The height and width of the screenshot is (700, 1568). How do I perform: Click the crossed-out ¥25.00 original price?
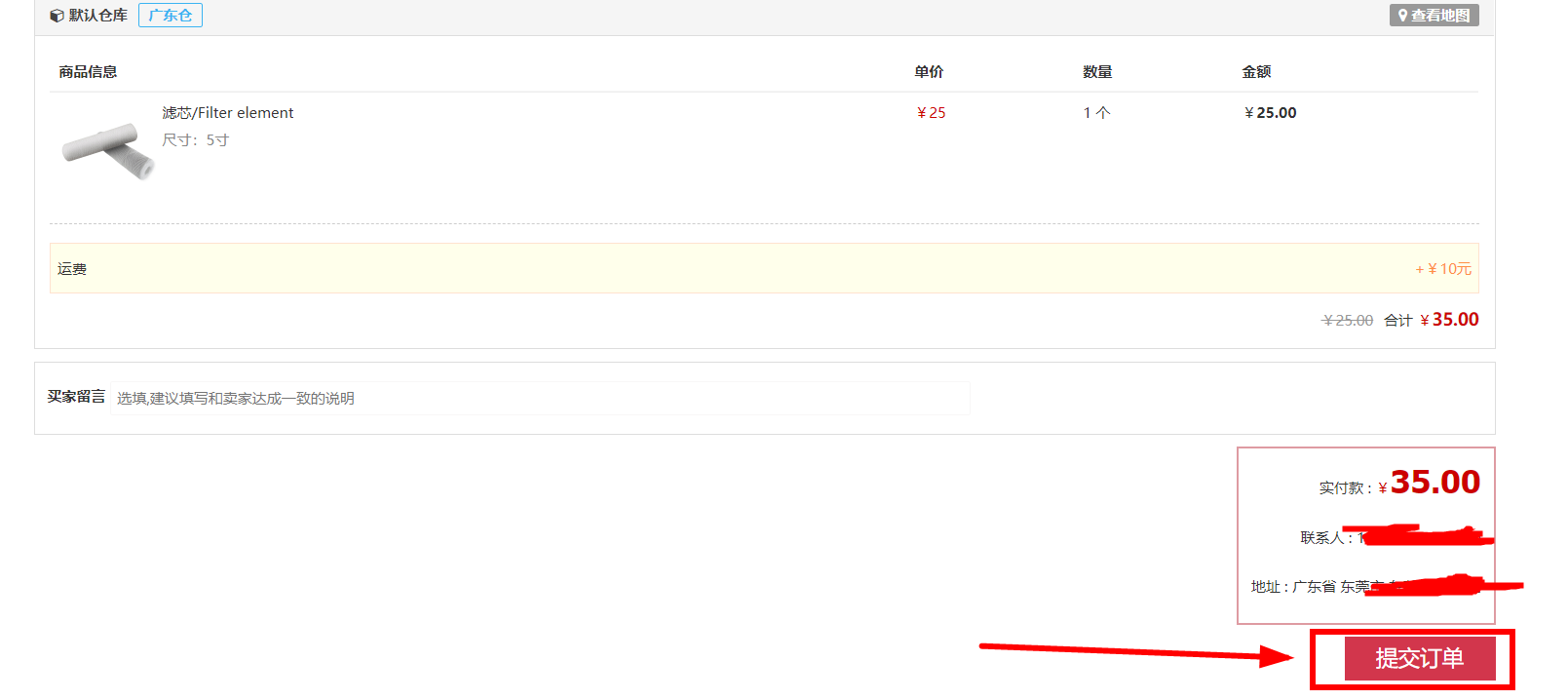(1348, 321)
